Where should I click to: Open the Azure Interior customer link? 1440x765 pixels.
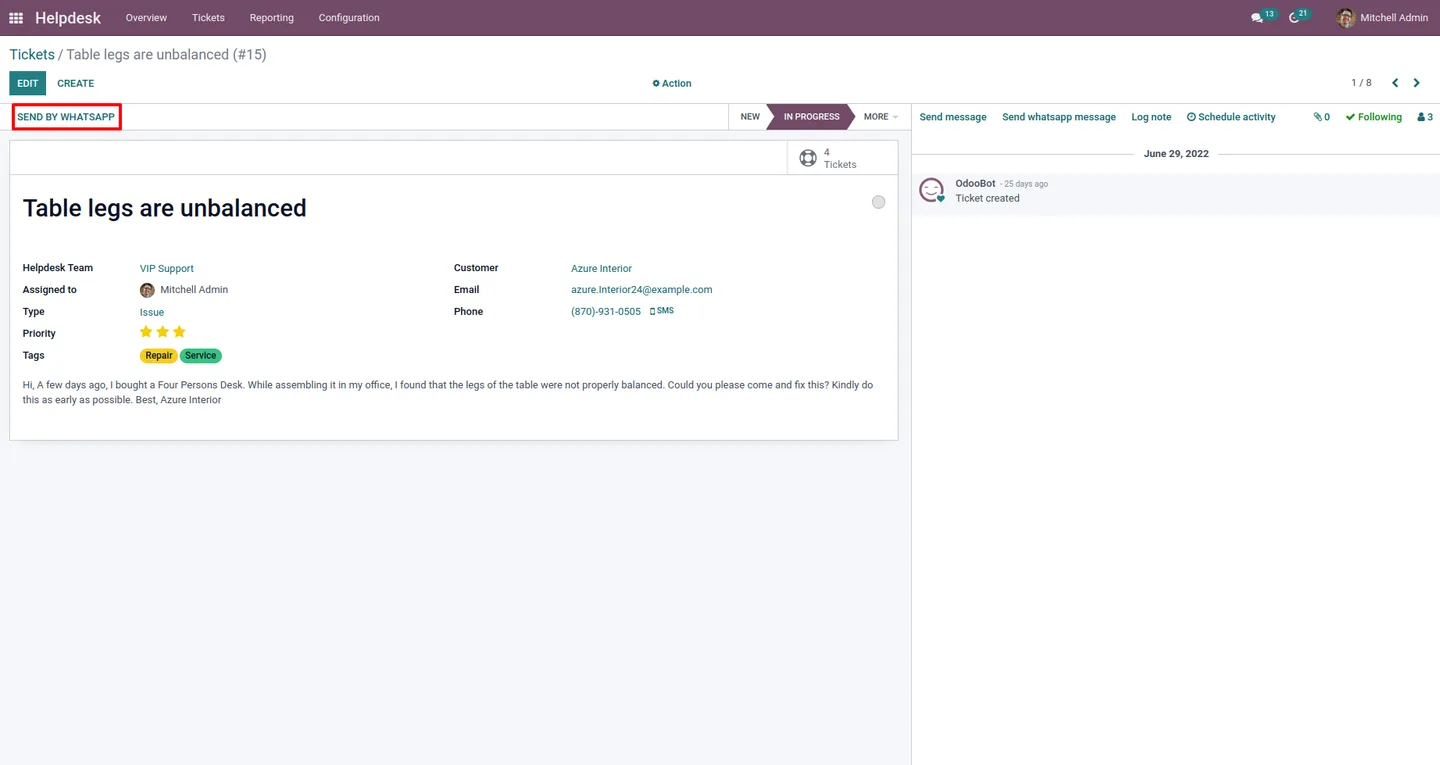601,268
